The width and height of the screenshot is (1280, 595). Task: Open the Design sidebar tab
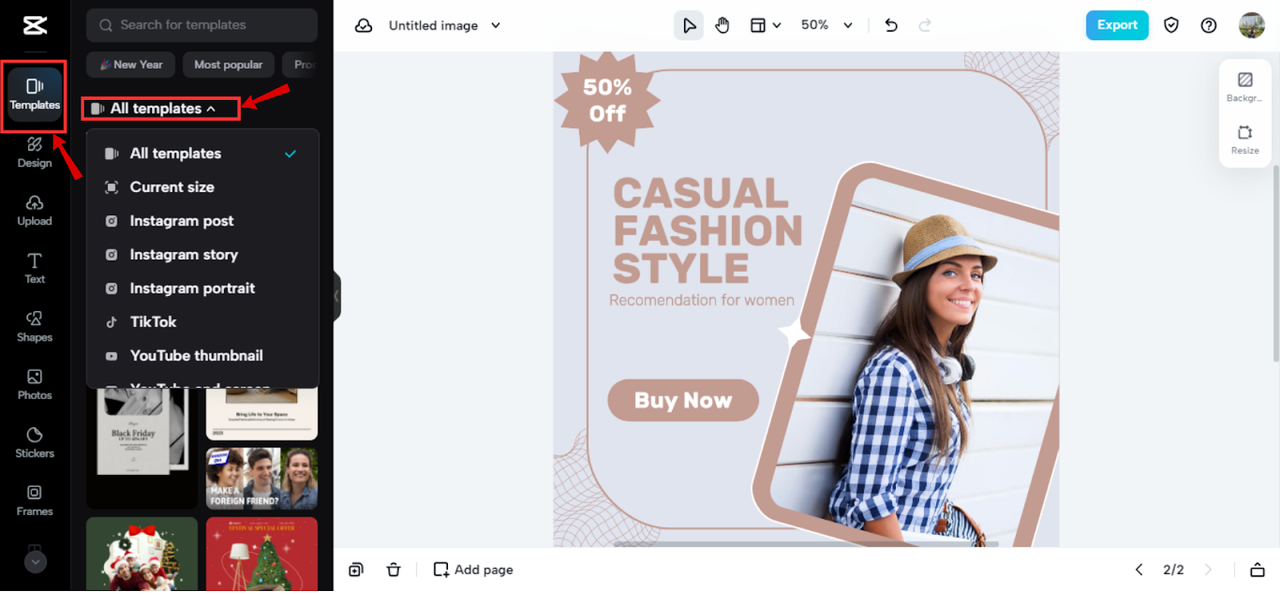pos(35,151)
